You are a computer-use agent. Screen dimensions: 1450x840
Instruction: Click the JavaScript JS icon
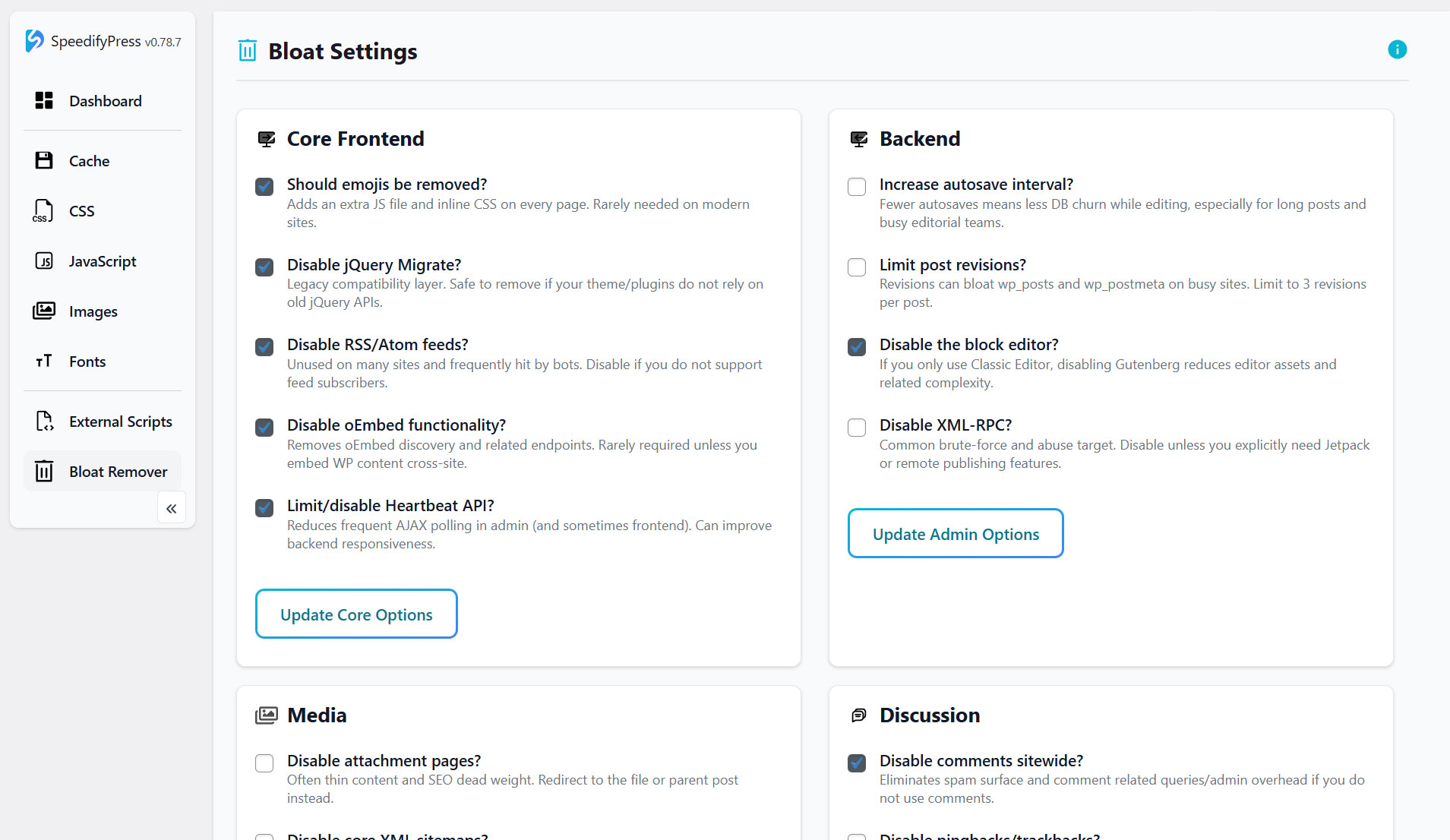coord(44,261)
